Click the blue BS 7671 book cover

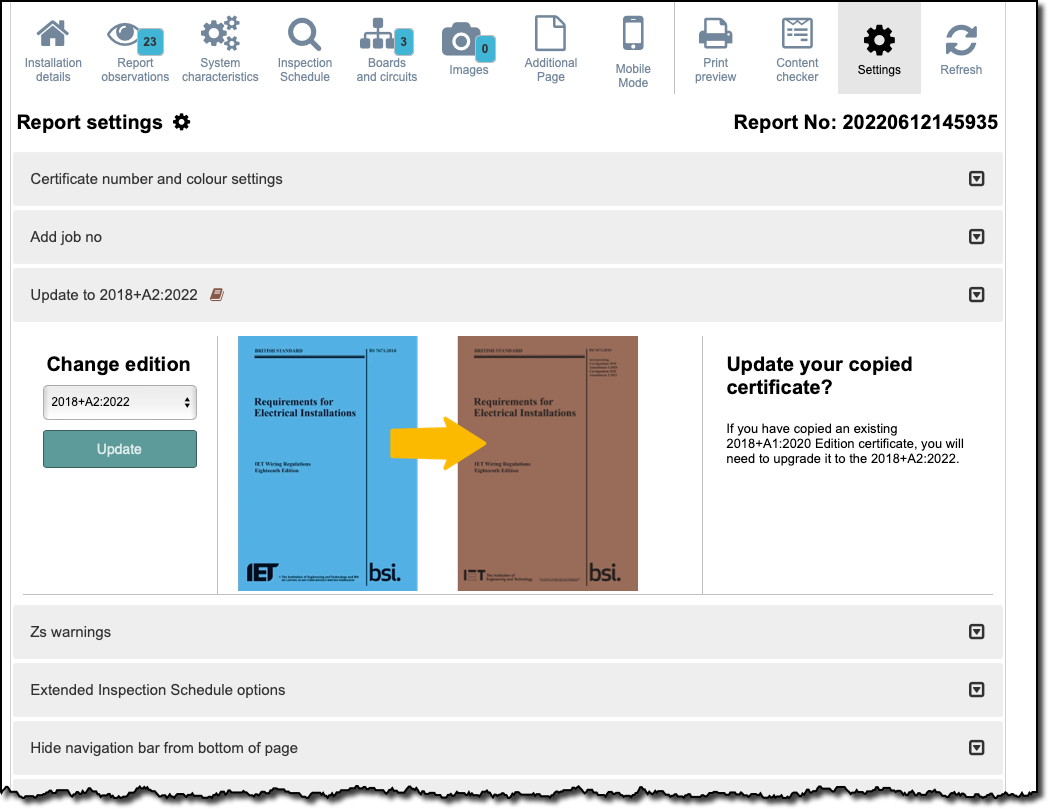[x=328, y=463]
